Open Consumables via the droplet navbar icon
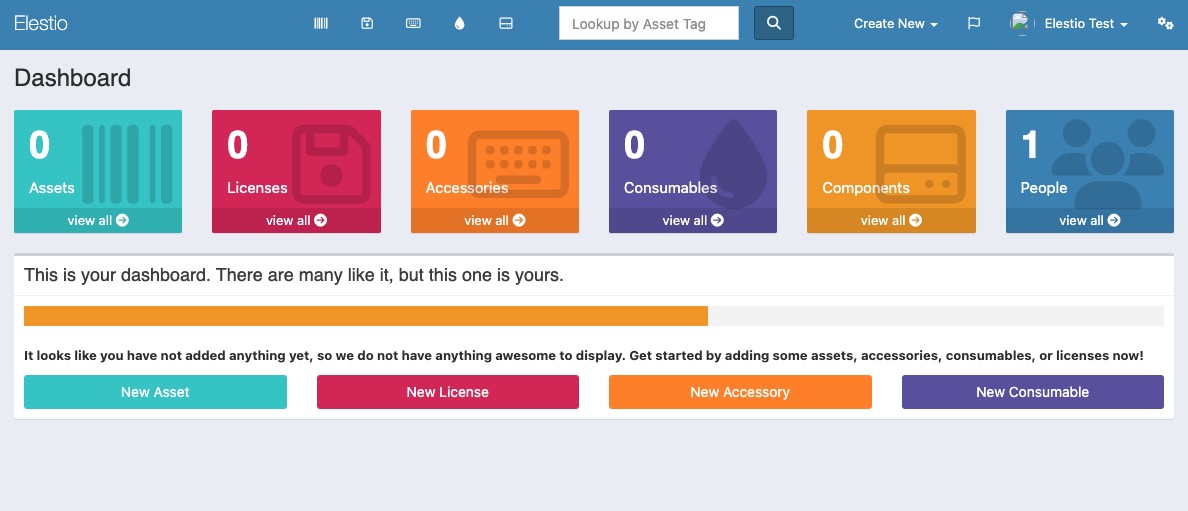The width and height of the screenshot is (1188, 511). pos(459,23)
